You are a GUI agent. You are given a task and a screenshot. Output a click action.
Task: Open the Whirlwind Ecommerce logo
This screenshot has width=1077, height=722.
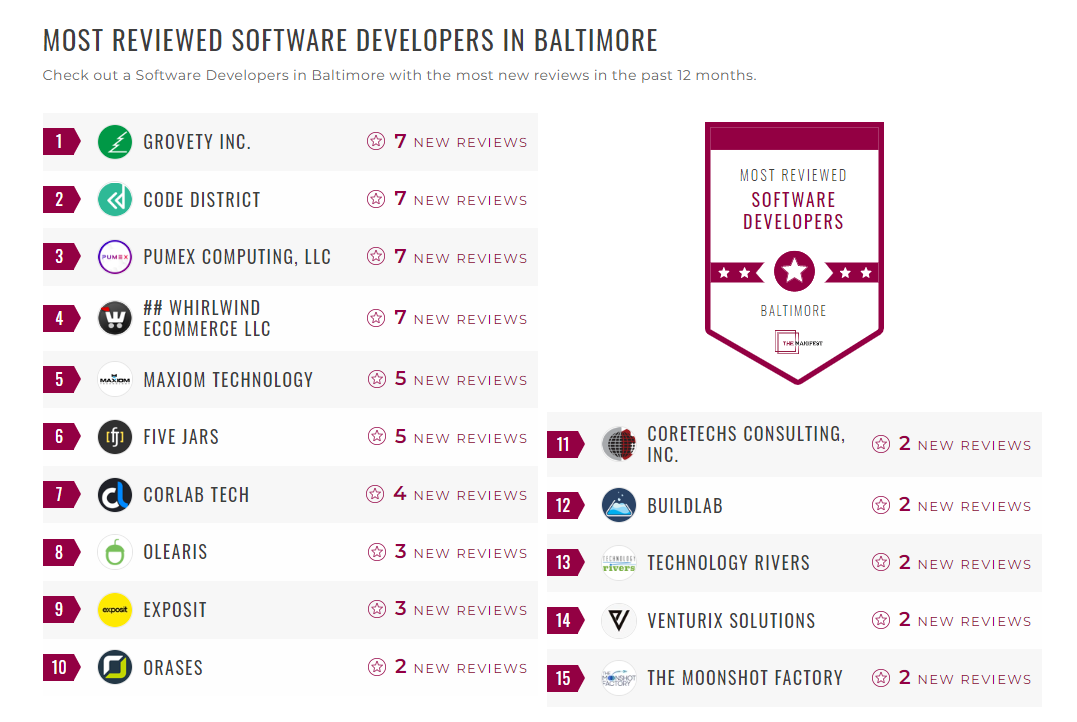point(114,317)
